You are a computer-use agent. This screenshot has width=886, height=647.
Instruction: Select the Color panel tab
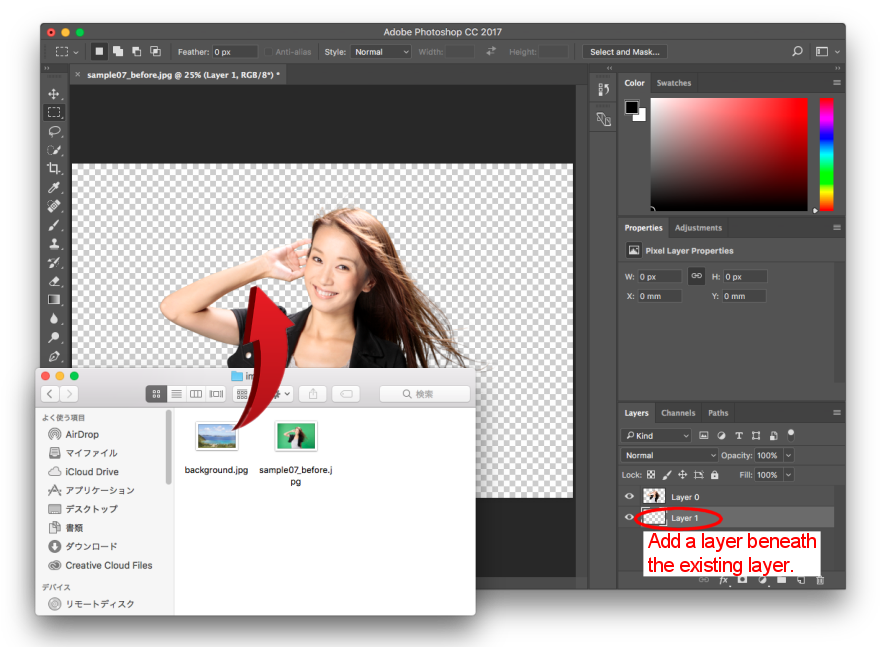634,83
